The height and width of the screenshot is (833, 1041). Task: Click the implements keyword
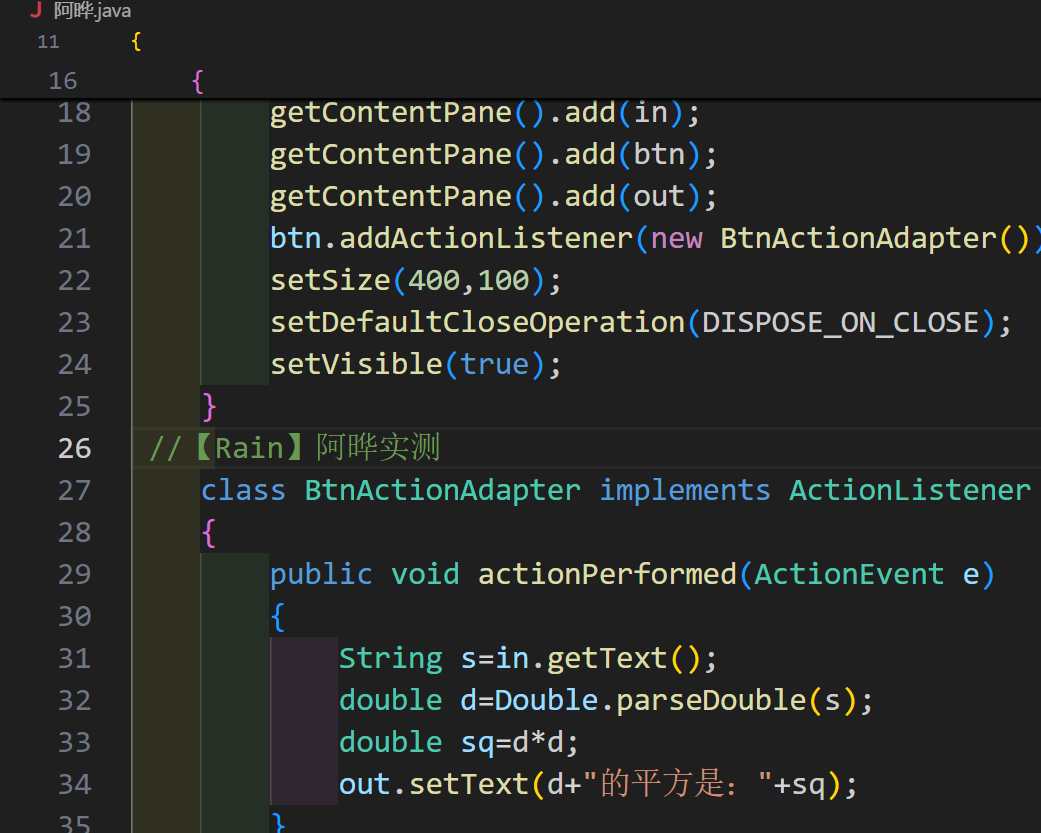[x=685, y=491]
